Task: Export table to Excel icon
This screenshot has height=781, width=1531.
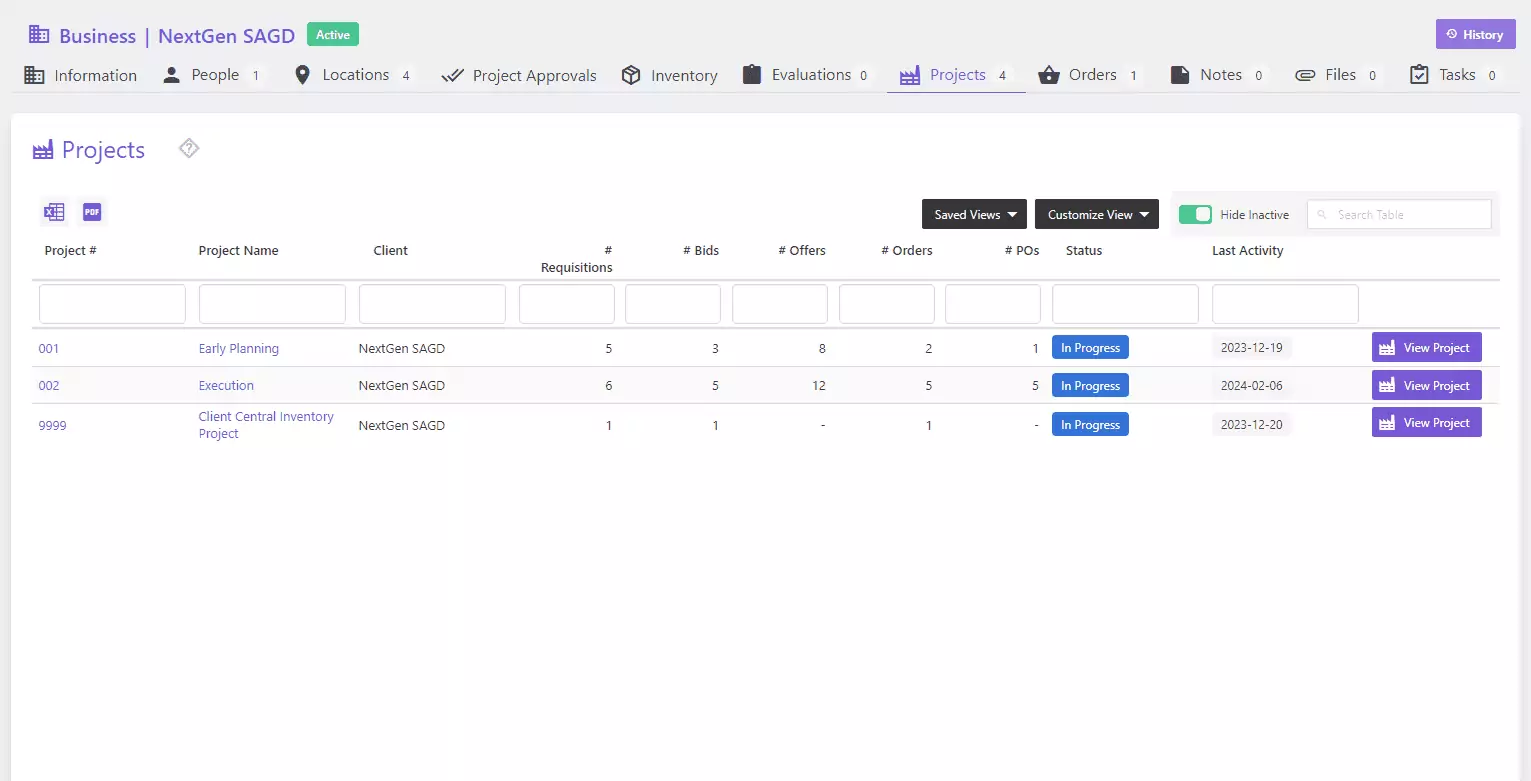Action: click(54, 212)
